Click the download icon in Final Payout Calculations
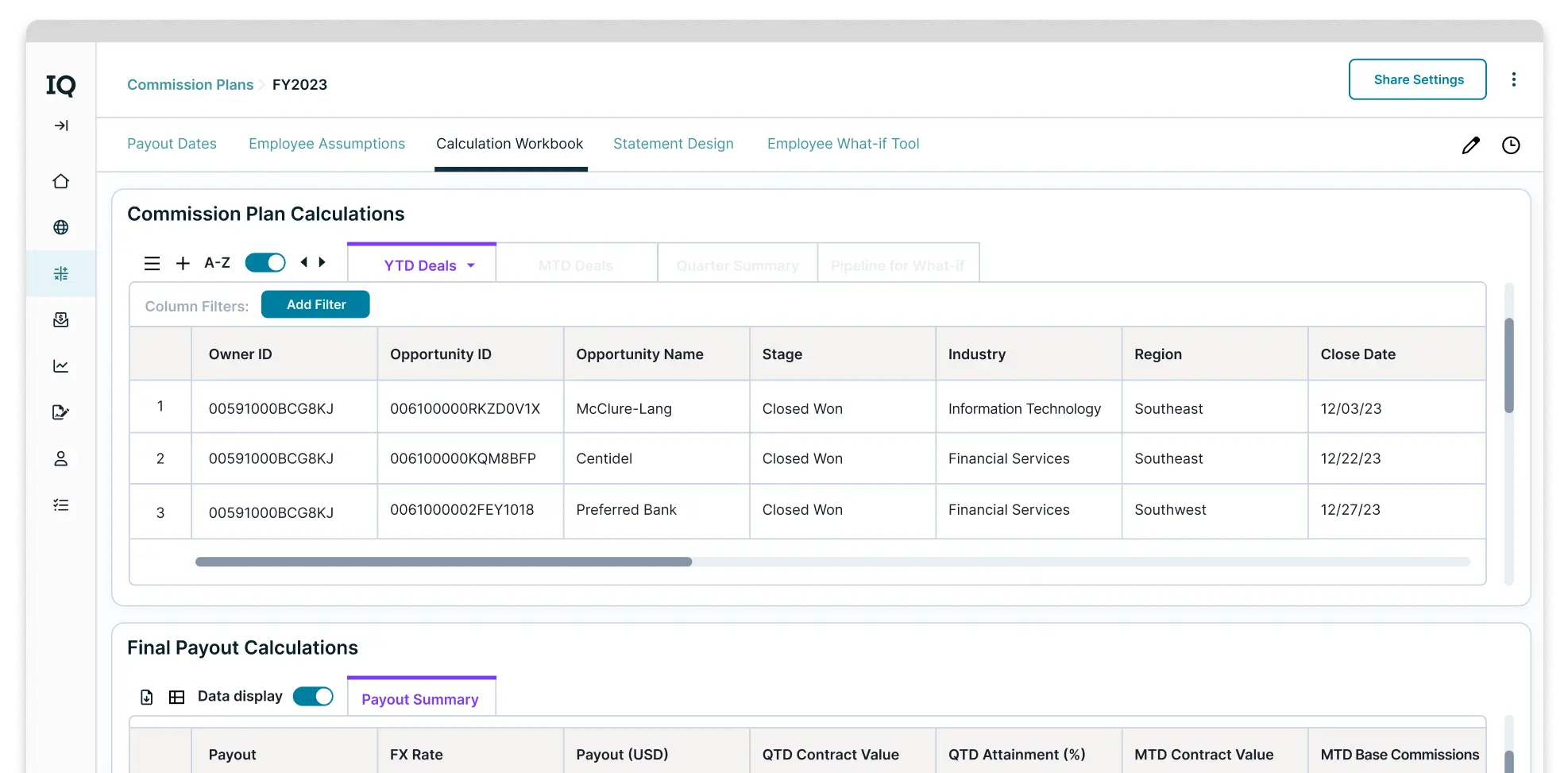The height and width of the screenshot is (773, 1568). 146,697
